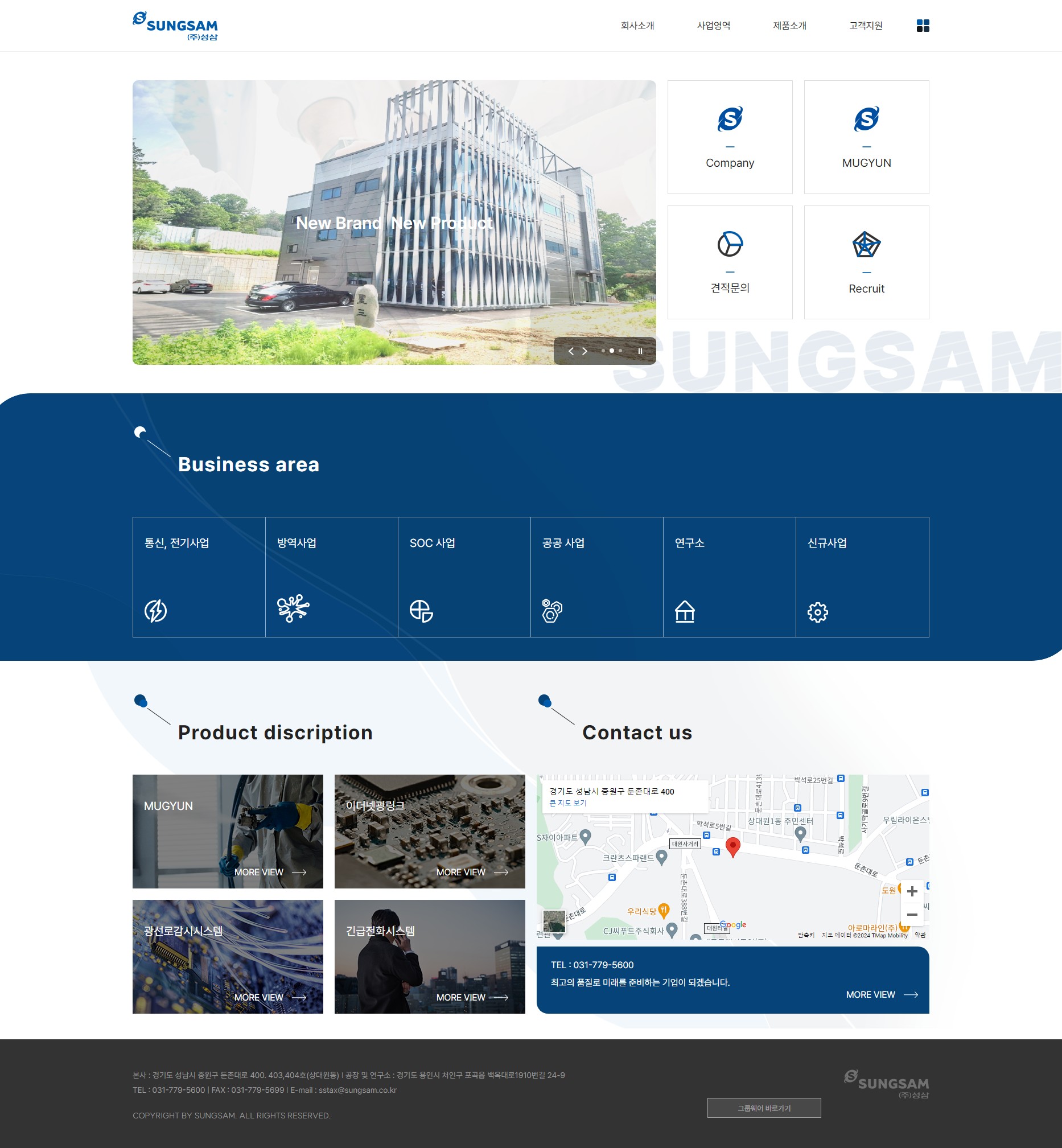Click MORE VIEW on the MUGYUN product
Viewport: 1062px width, 1148px height.
270,872
